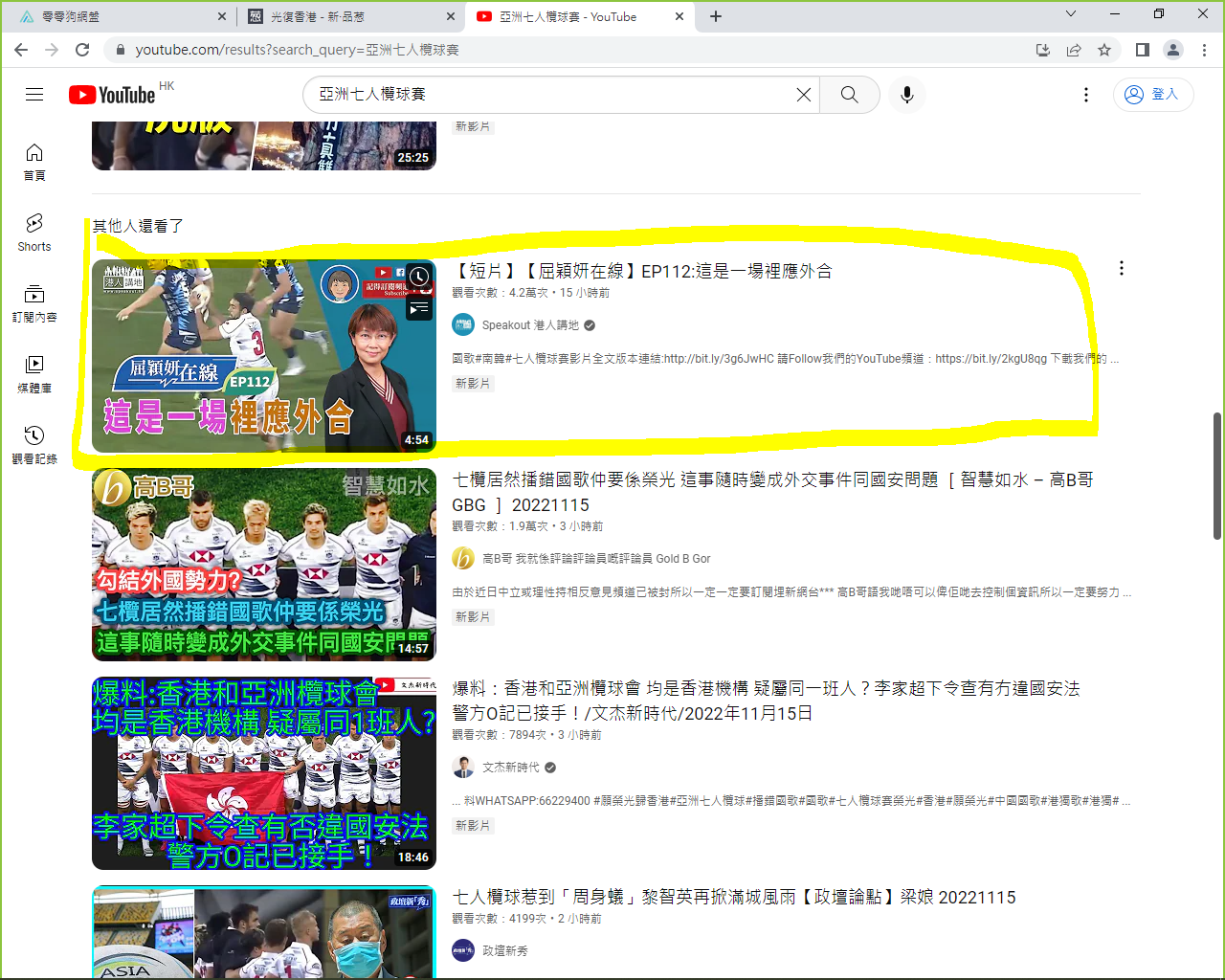Play EP112 這是一場裡應外合 thumbnail
This screenshot has height=980, width=1225.
pyautogui.click(x=264, y=356)
